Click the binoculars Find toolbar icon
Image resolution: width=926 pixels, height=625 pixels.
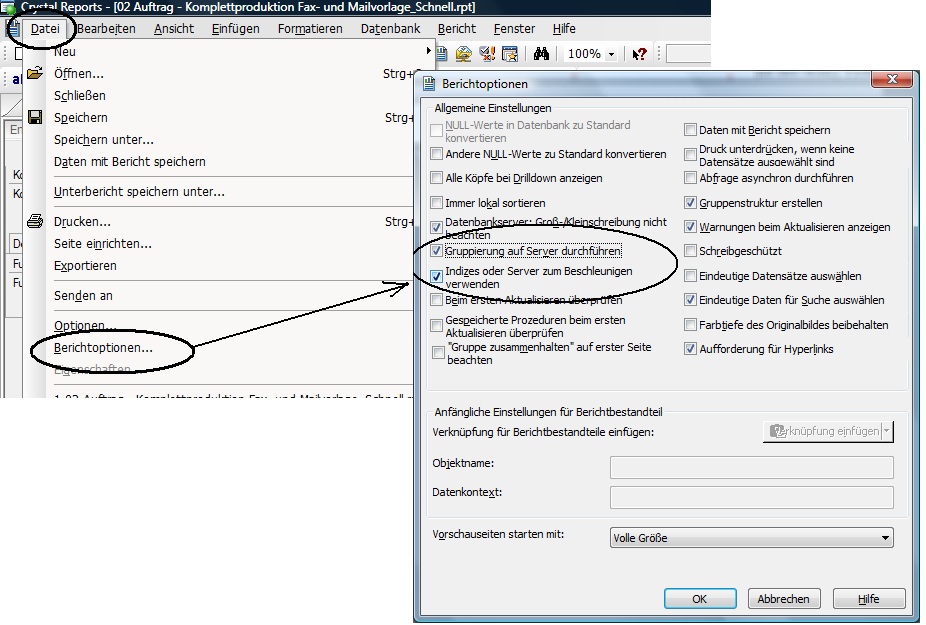541,54
